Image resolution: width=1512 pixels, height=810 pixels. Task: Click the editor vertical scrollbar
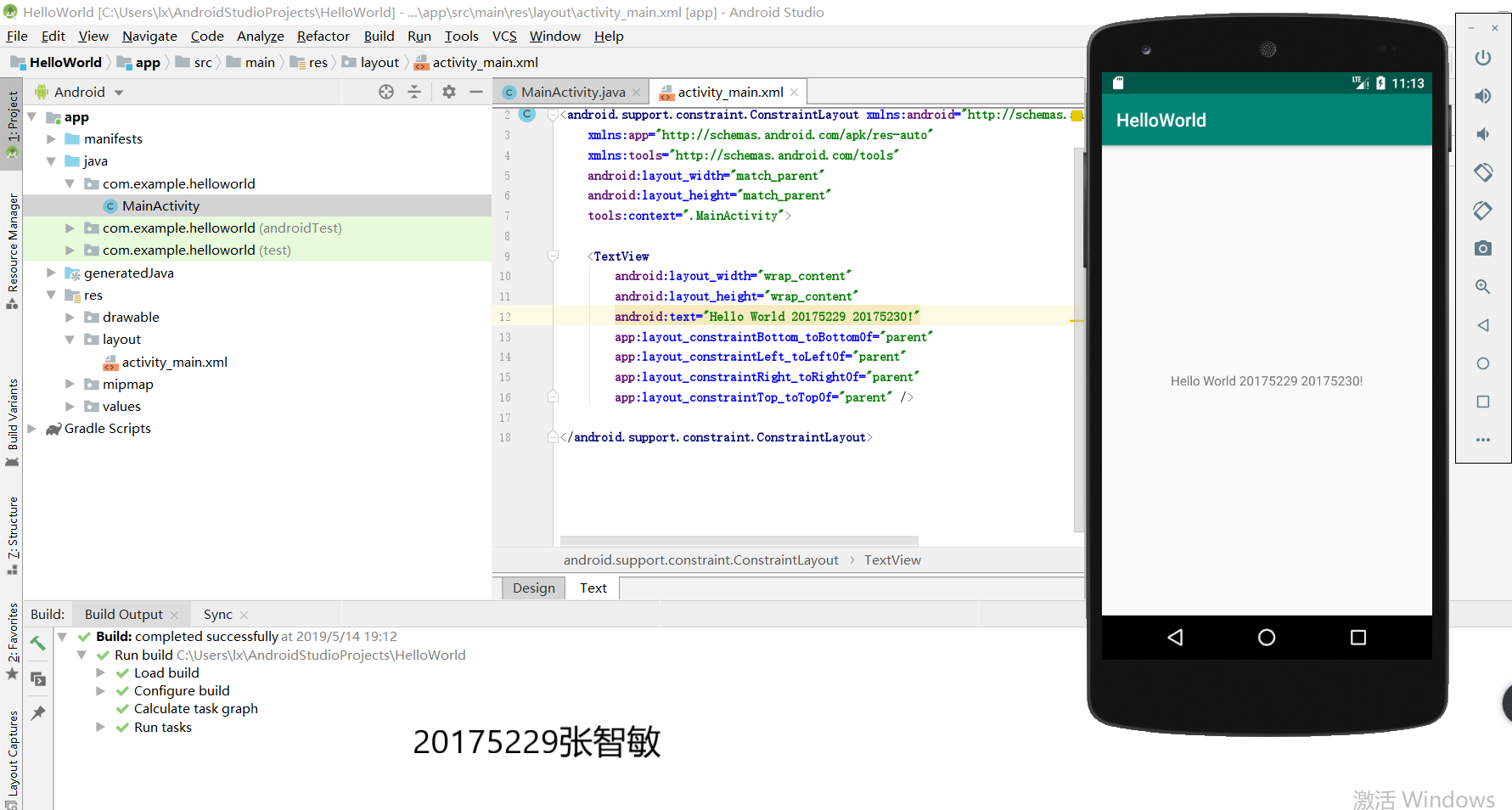1079,340
